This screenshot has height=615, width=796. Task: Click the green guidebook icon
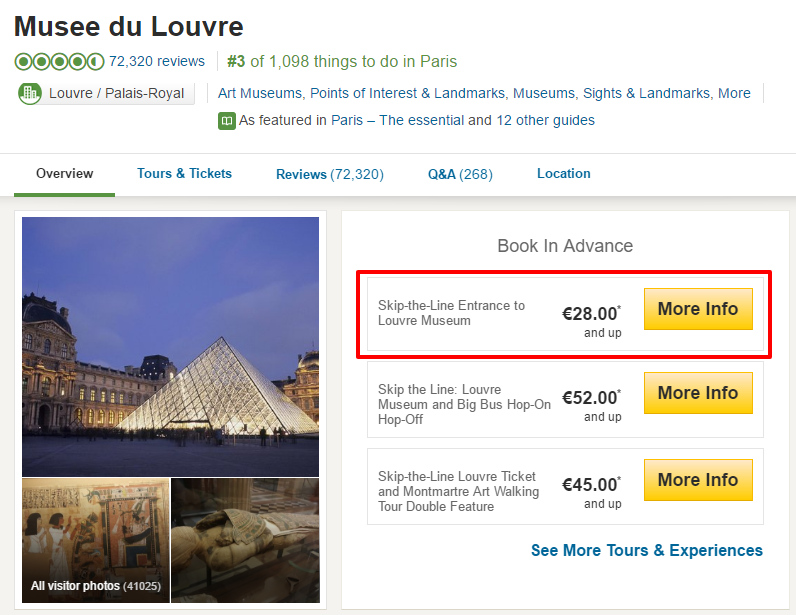pyautogui.click(x=227, y=121)
